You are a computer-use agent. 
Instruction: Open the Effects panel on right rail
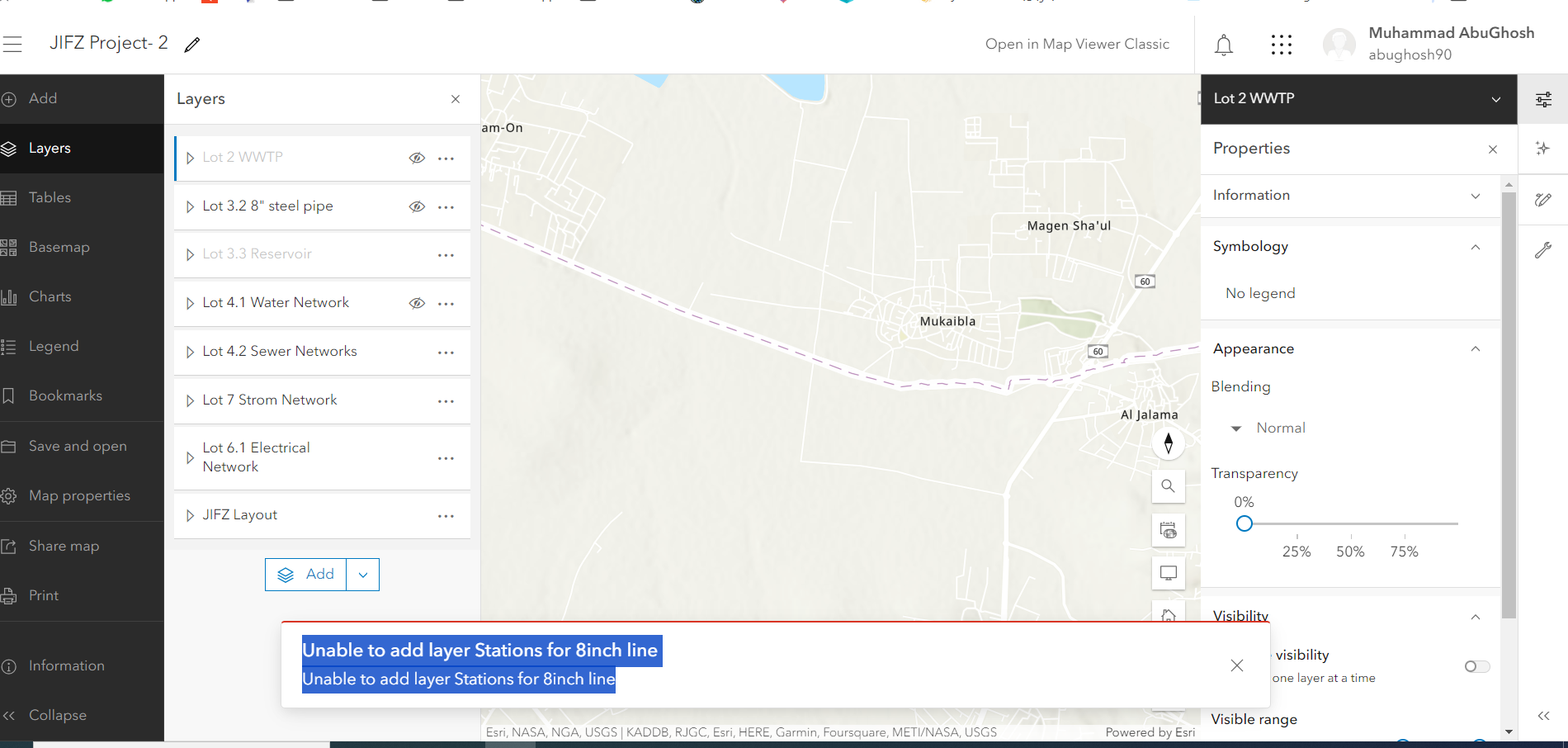tap(1543, 149)
